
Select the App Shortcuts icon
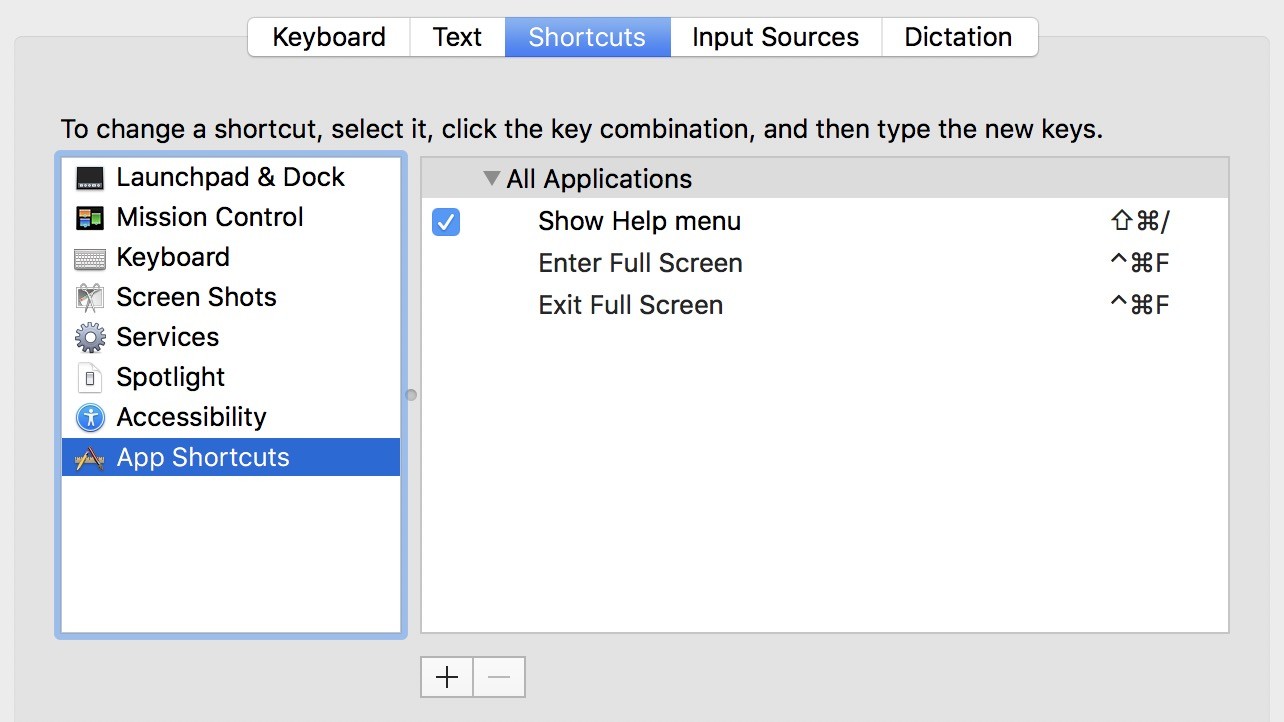tap(90, 458)
